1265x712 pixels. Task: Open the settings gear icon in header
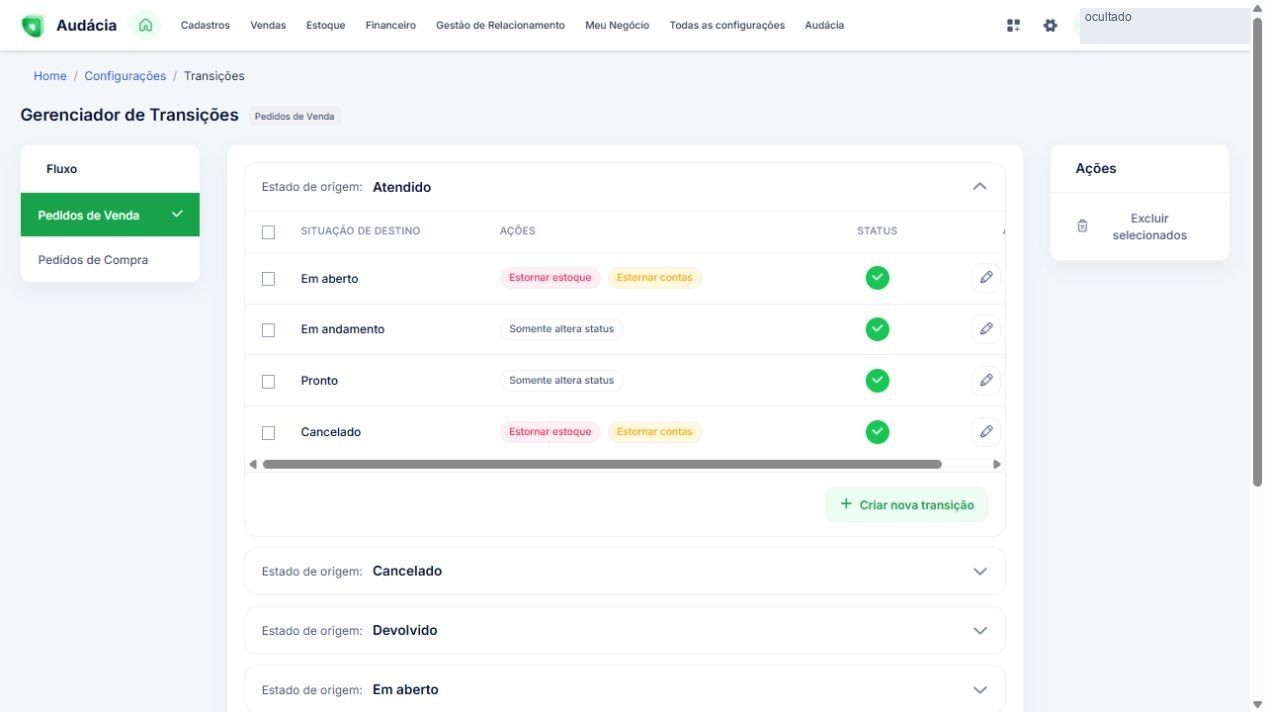pyautogui.click(x=1050, y=25)
